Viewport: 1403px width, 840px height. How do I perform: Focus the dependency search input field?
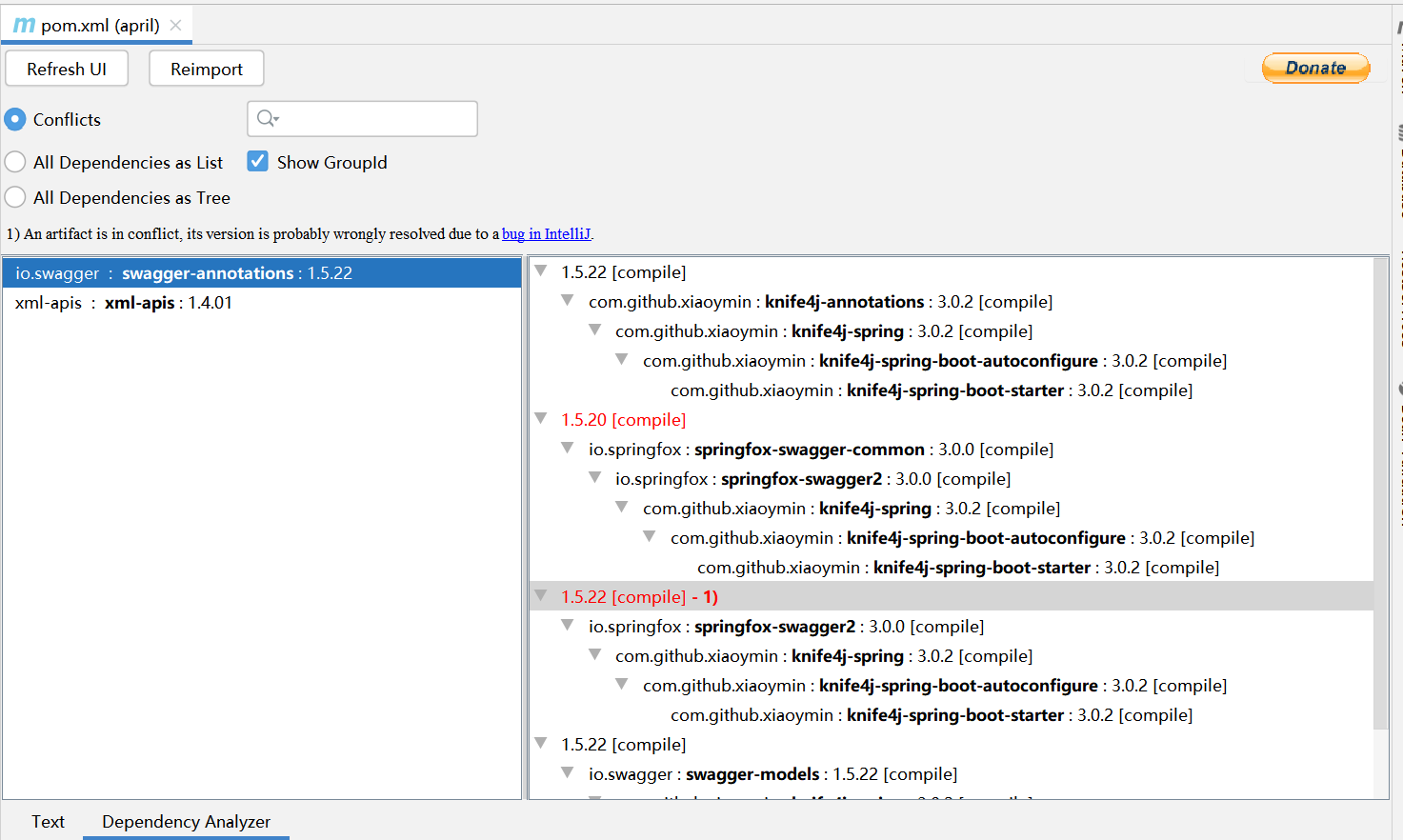coord(362,118)
